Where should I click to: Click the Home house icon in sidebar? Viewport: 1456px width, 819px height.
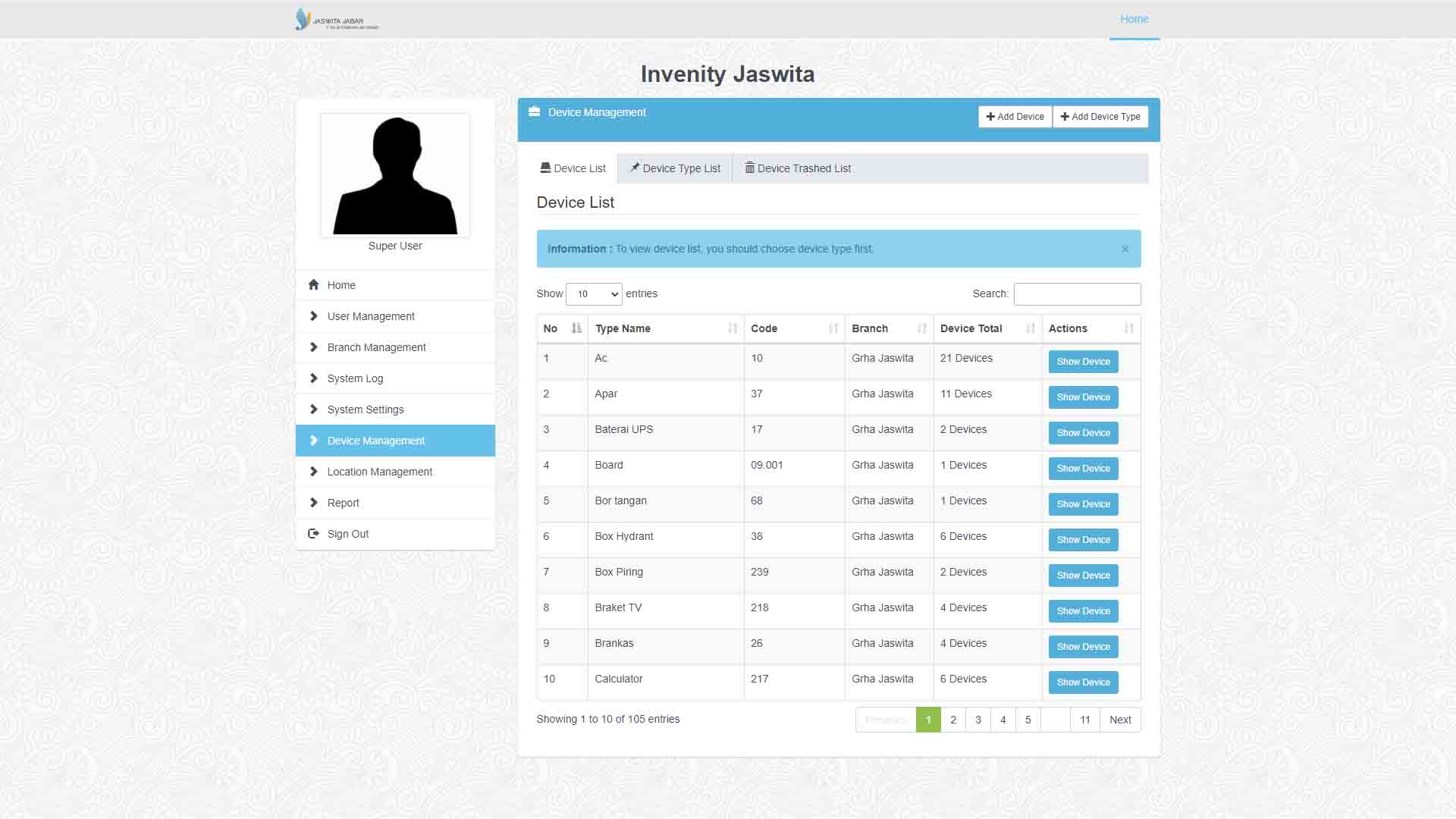coord(313,285)
